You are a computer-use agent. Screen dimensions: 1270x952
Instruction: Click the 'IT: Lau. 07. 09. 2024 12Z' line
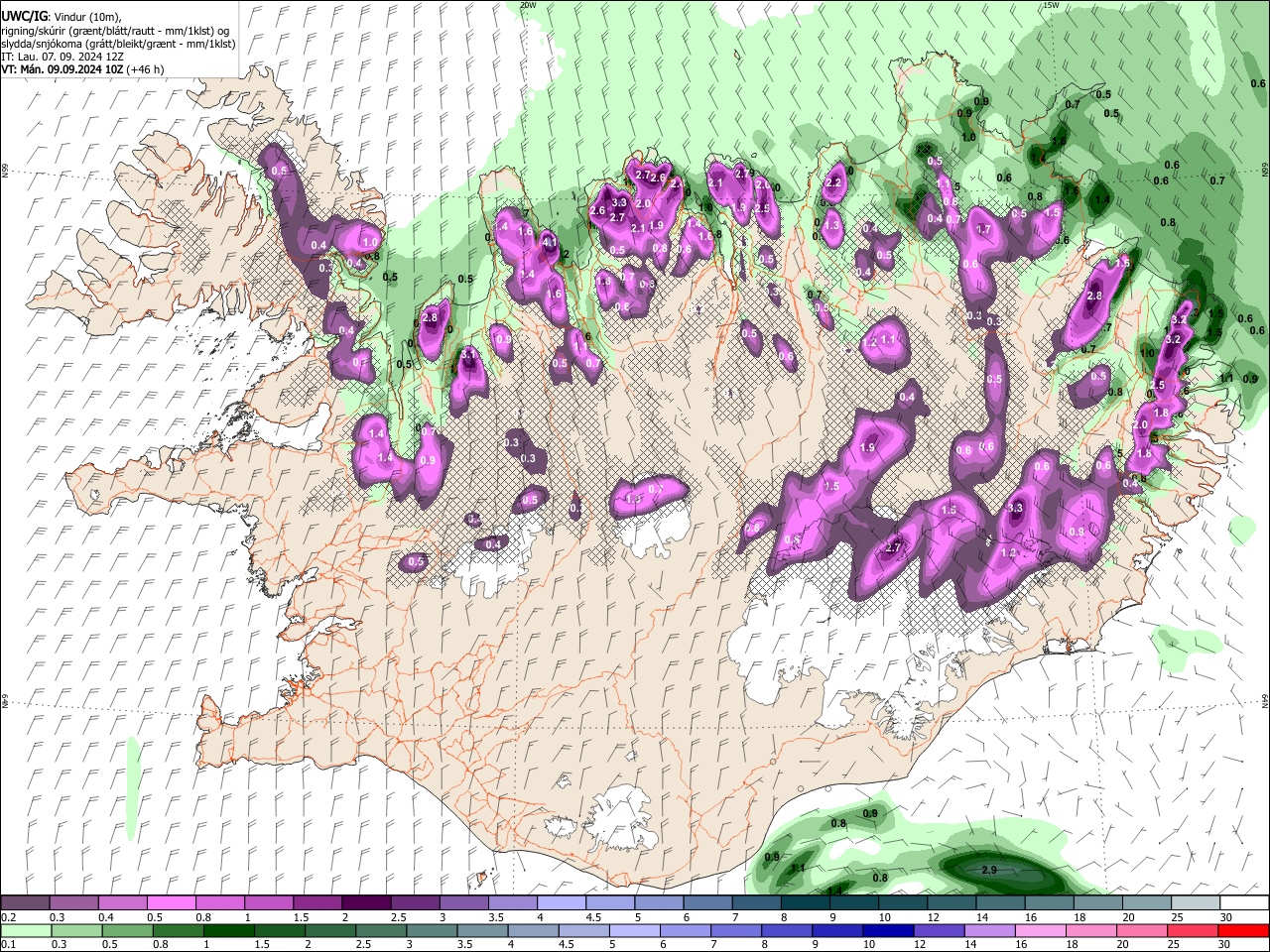coord(63,57)
